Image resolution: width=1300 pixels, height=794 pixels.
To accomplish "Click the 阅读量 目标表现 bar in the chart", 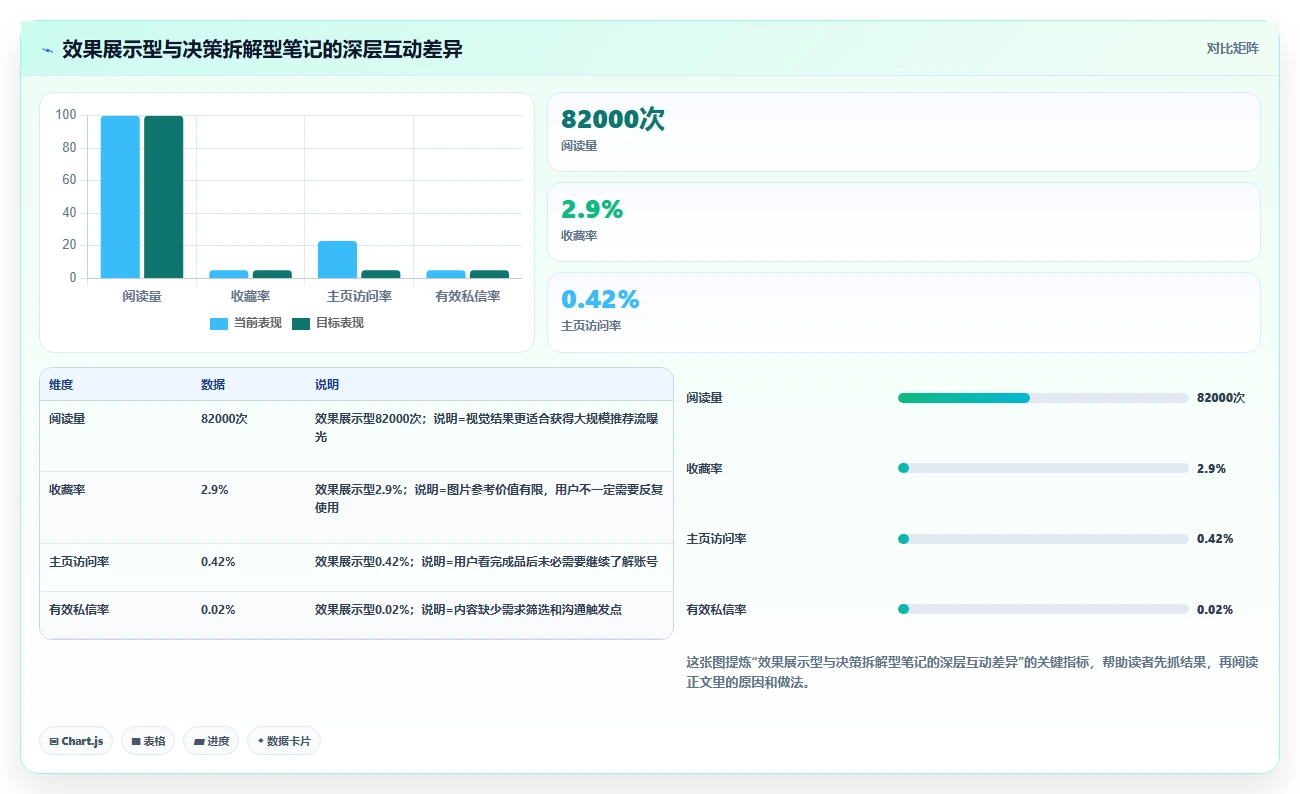I will pos(164,197).
